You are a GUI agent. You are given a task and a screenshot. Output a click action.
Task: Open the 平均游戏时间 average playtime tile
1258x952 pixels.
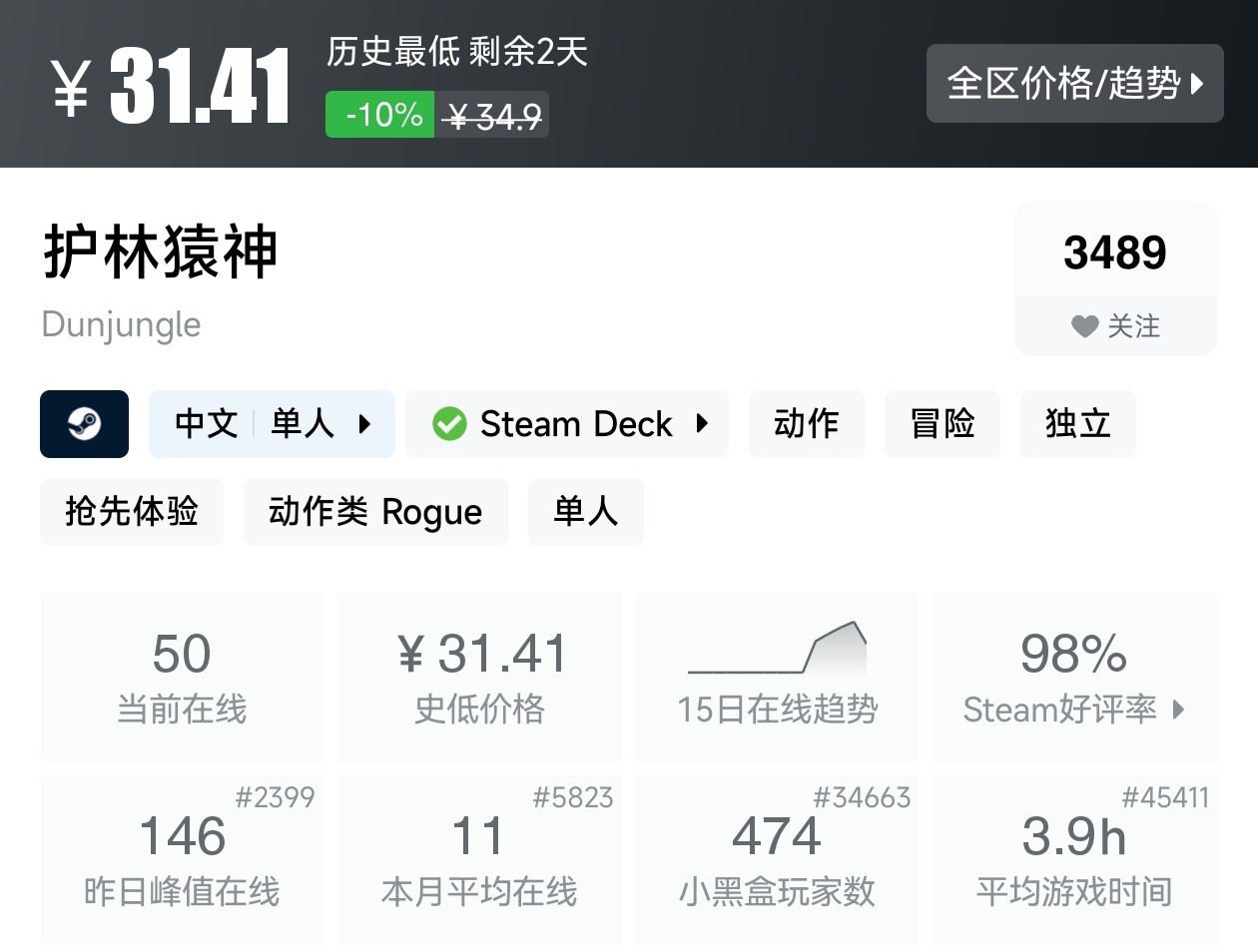click(1074, 859)
